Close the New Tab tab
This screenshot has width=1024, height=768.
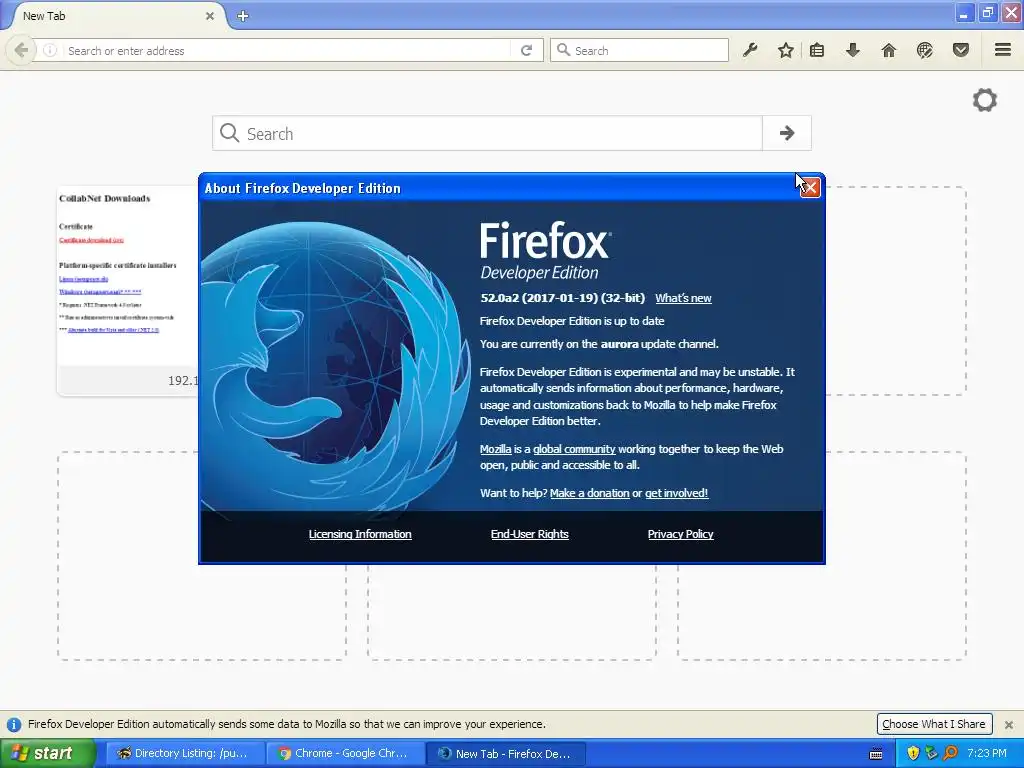point(210,16)
